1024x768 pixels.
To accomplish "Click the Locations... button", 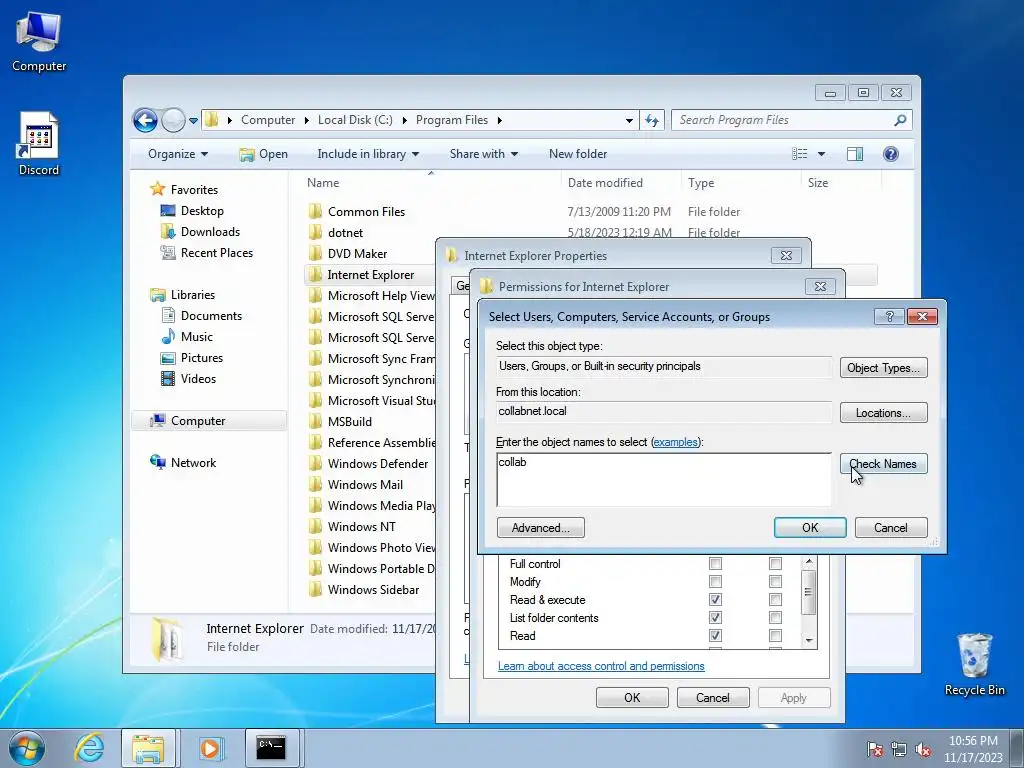I will pos(883,413).
